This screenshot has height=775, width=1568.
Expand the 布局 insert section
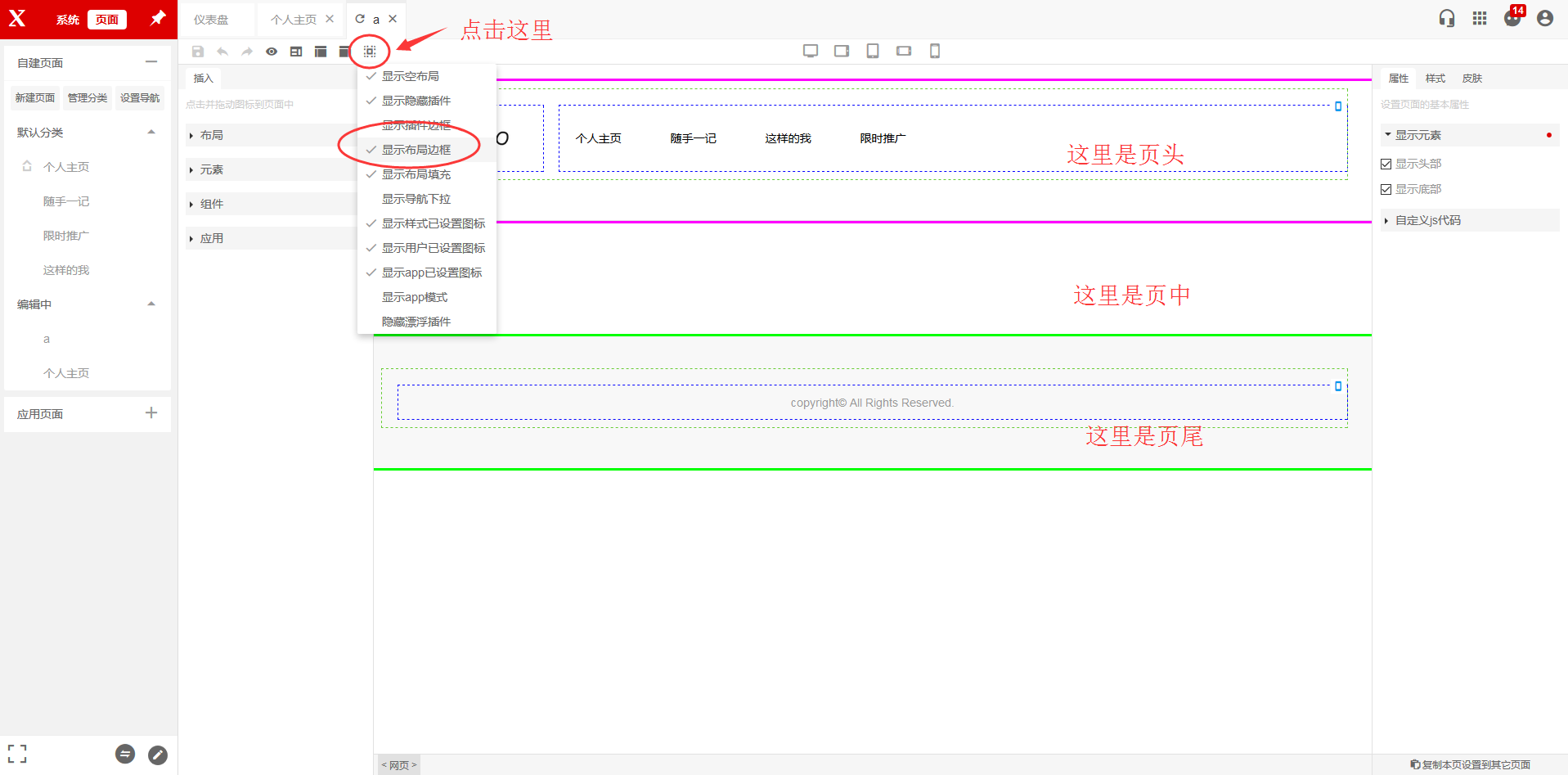click(212, 135)
